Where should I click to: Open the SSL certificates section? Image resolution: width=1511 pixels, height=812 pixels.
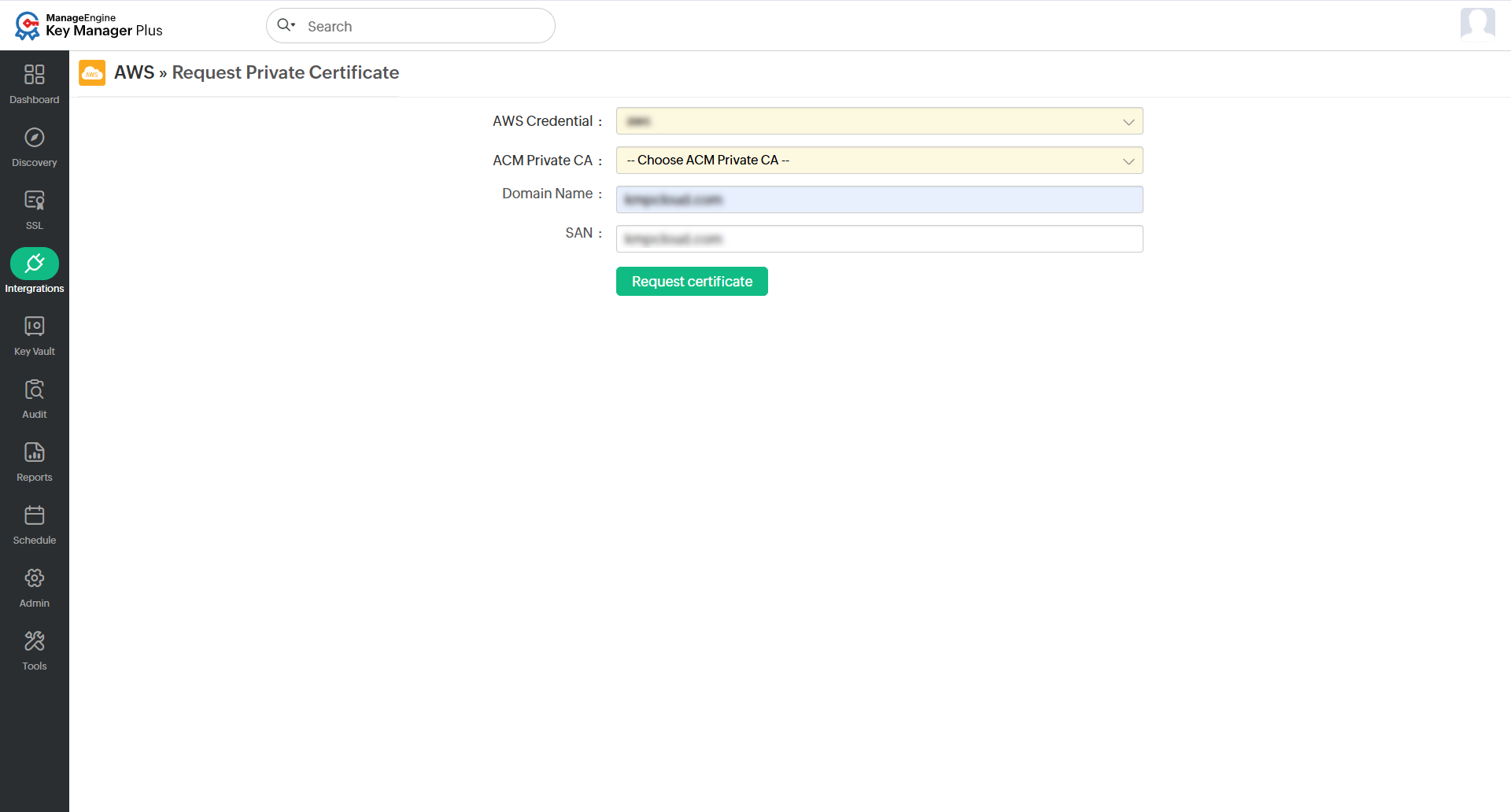click(x=35, y=209)
